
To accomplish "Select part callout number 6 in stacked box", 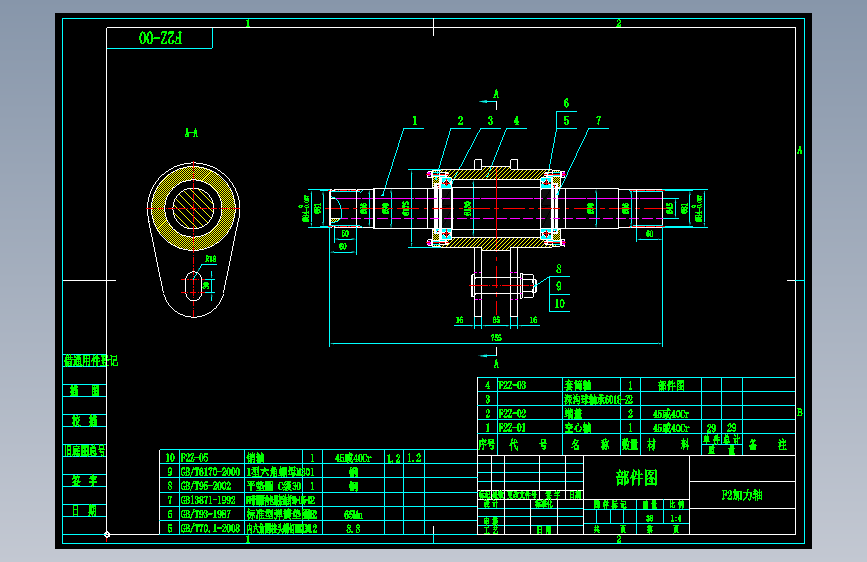I will point(566,103).
